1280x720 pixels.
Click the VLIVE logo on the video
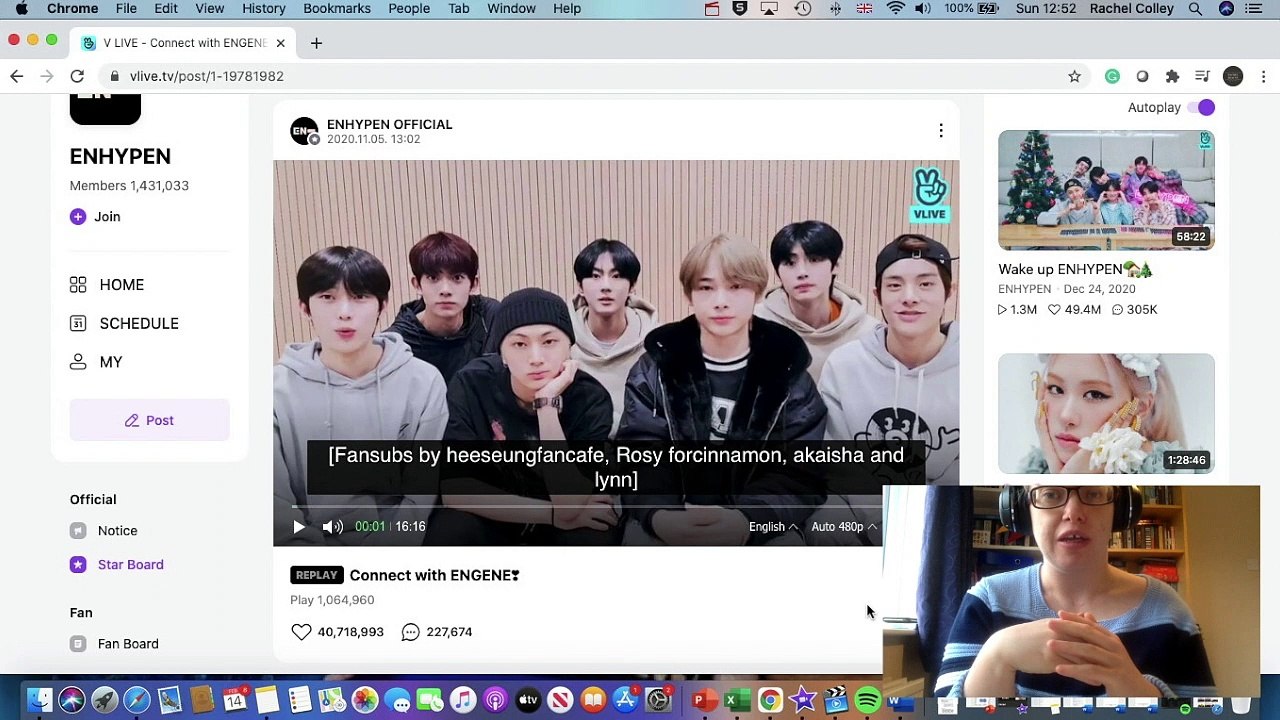pyautogui.click(x=929, y=195)
